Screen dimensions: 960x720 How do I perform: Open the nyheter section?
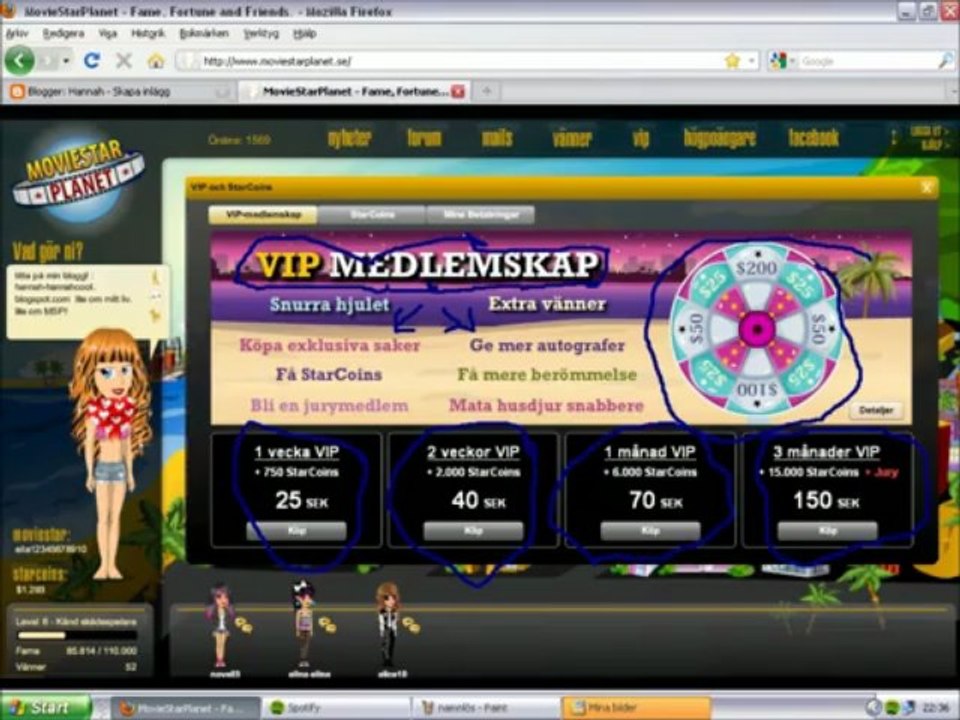click(x=350, y=138)
